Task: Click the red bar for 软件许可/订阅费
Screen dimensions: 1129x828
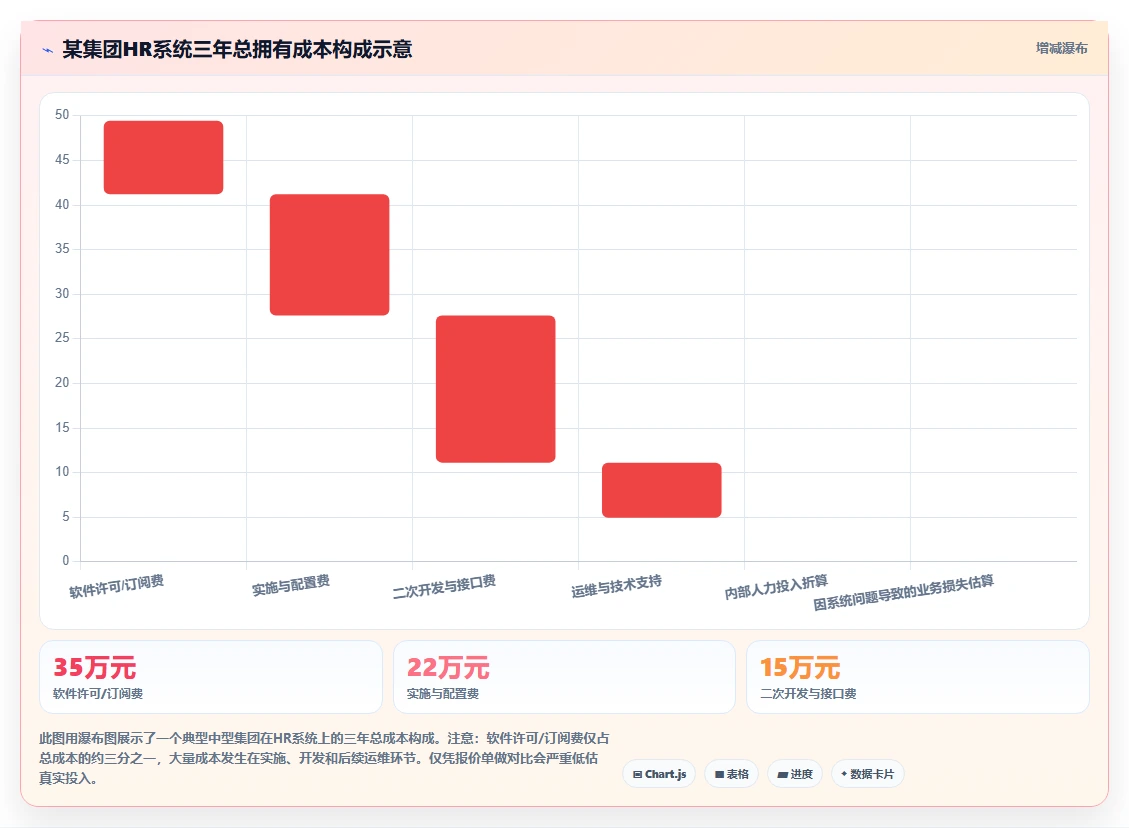Action: point(163,157)
